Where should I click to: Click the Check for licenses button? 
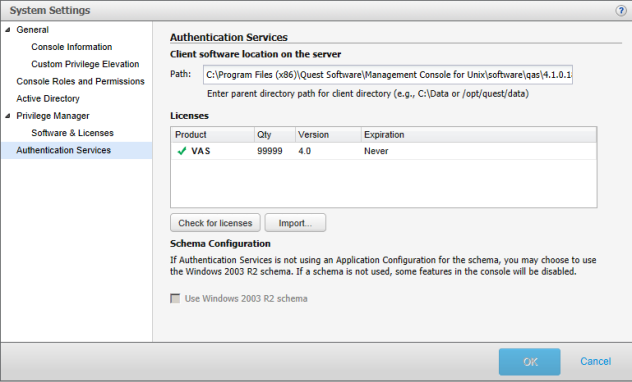215,223
